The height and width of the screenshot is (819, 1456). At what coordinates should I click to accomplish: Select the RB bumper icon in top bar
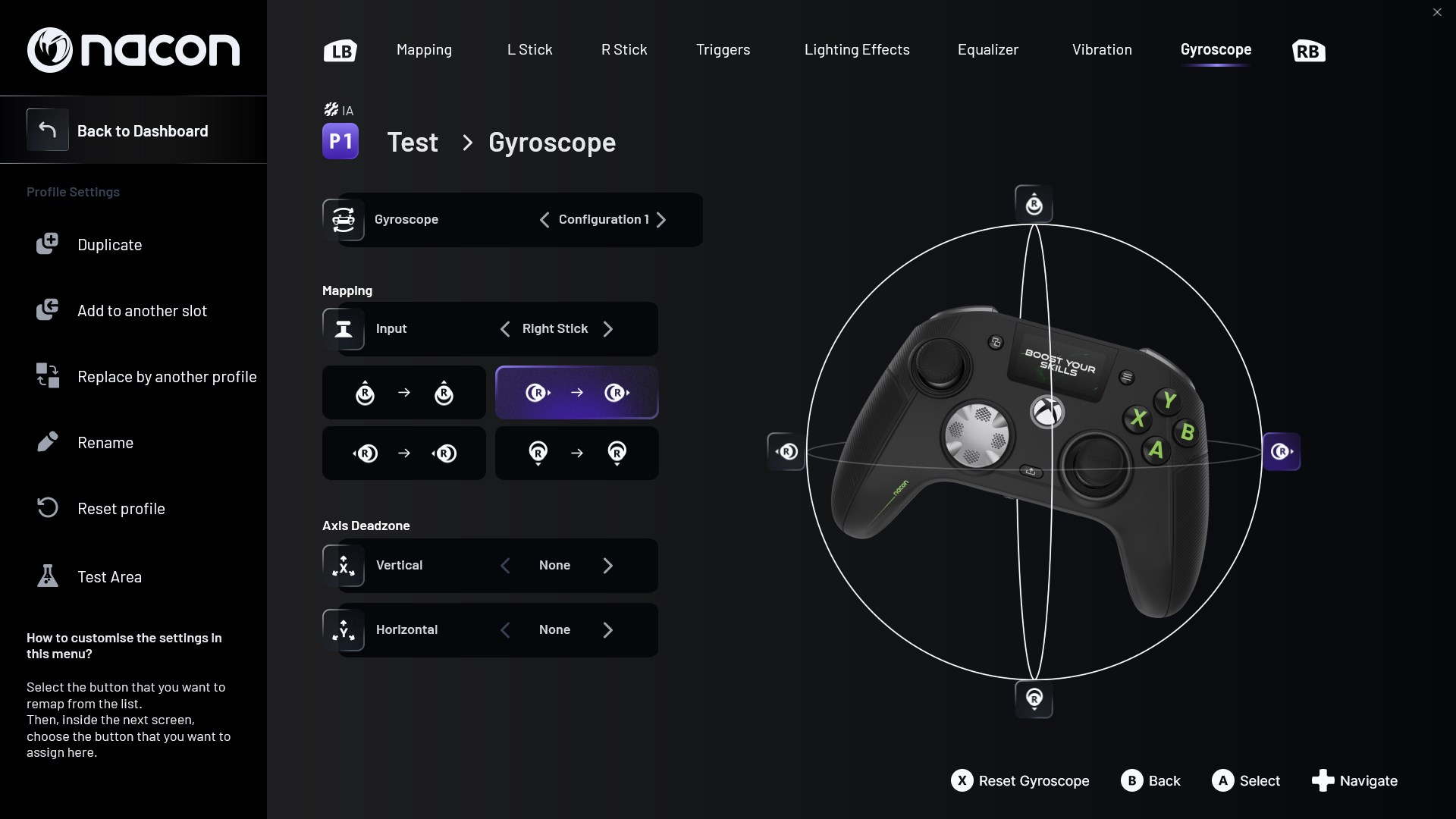(x=1307, y=51)
